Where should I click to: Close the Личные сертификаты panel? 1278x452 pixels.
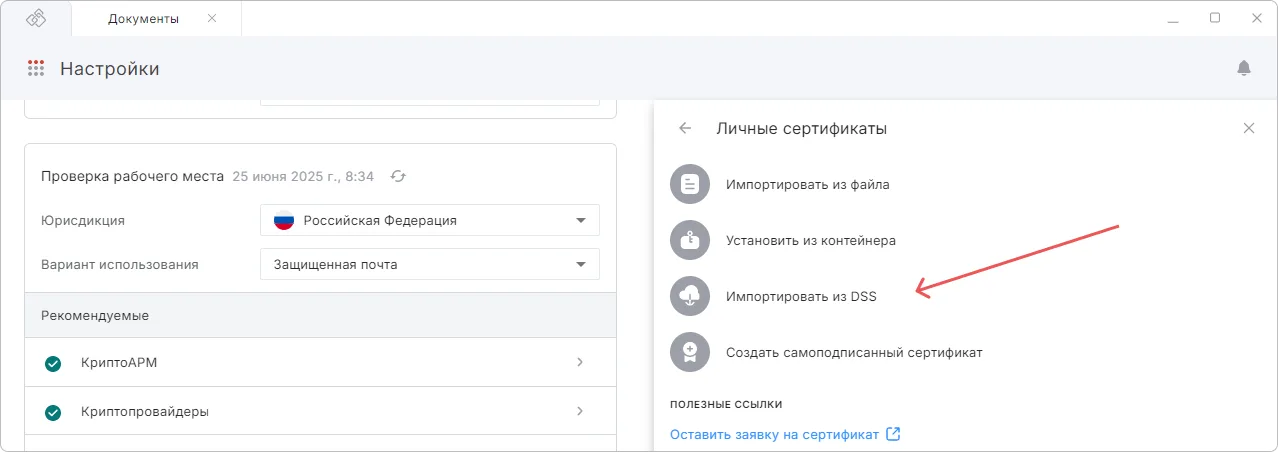point(1248,128)
